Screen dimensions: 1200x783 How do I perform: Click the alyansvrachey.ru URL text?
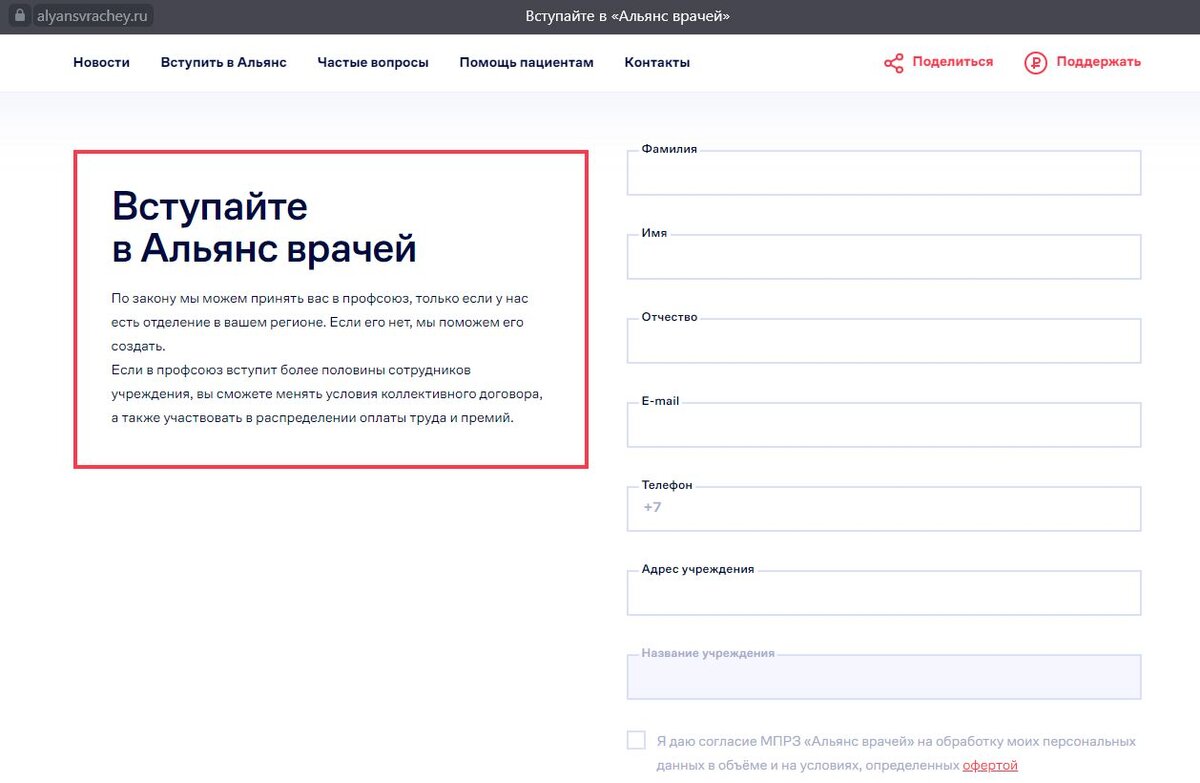[92, 17]
